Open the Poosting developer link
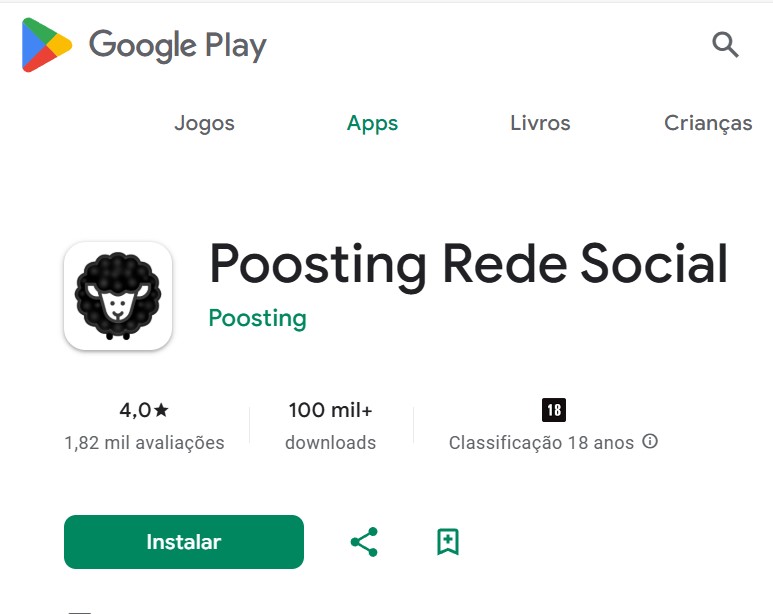 pyautogui.click(x=257, y=319)
